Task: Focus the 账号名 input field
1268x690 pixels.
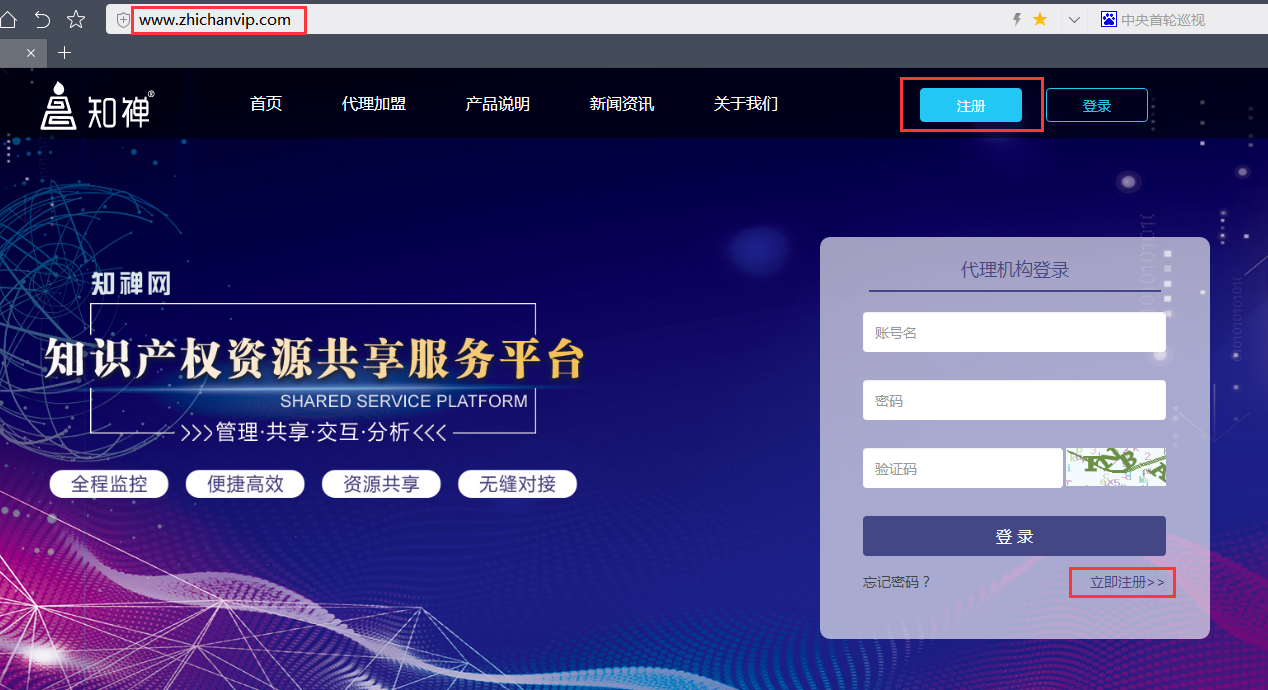Action: [x=1013, y=333]
